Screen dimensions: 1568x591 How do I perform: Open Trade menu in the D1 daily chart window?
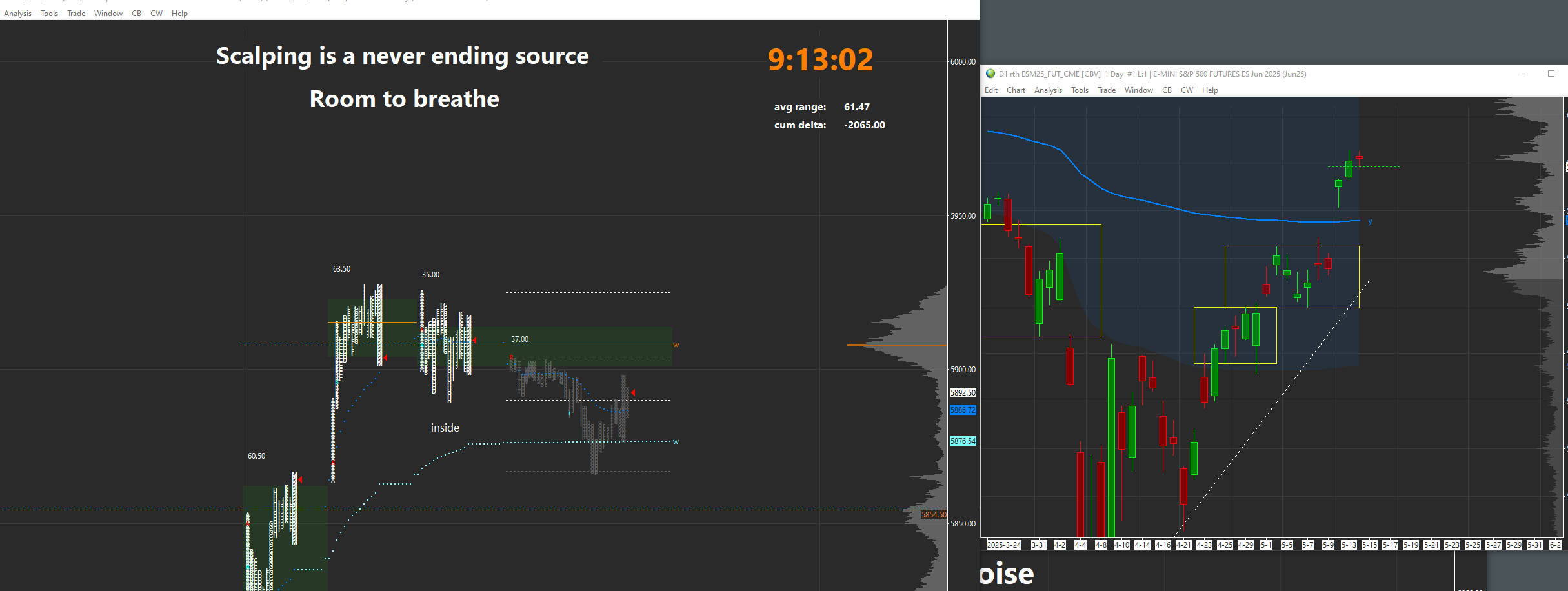[x=1107, y=90]
